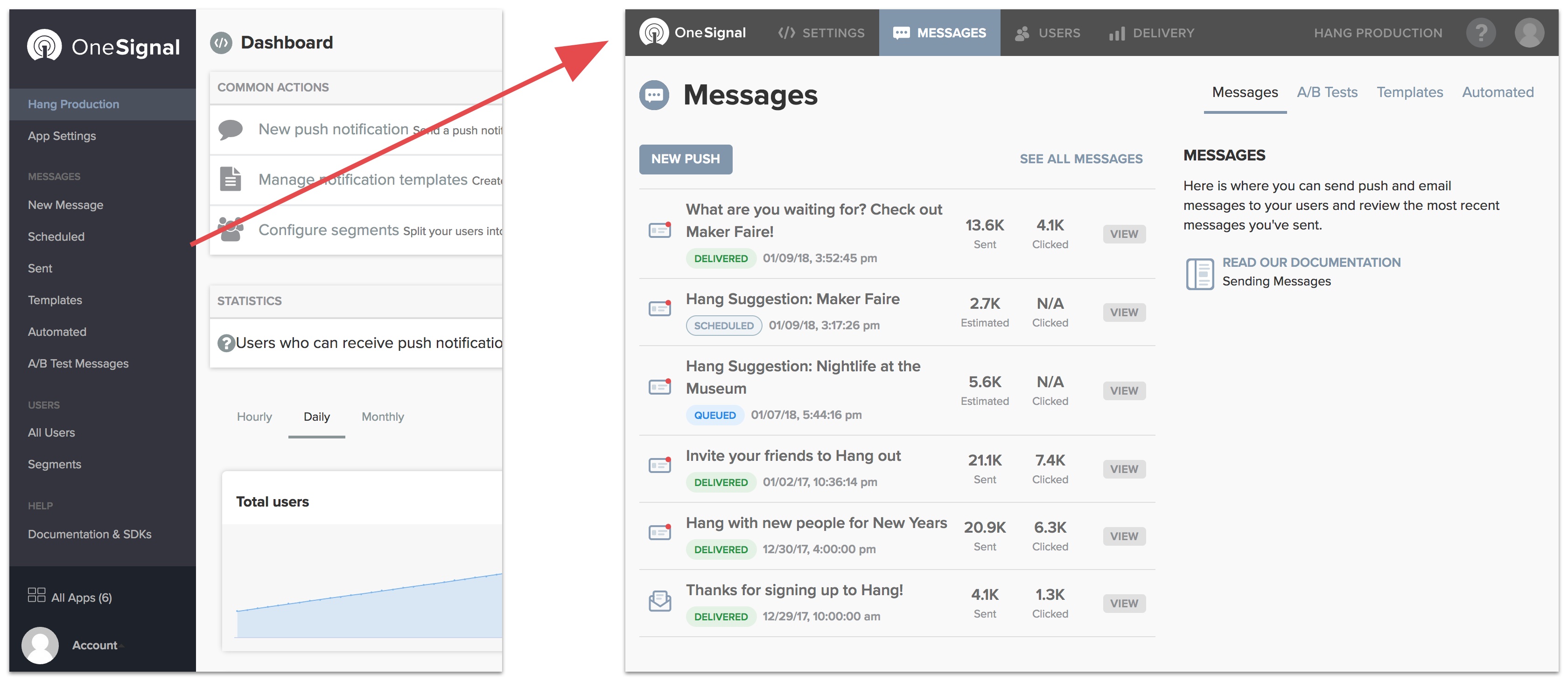This screenshot has height=681, width=1568.
Task: Click the OneSignal logo in the top navigation bar
Action: point(692,32)
